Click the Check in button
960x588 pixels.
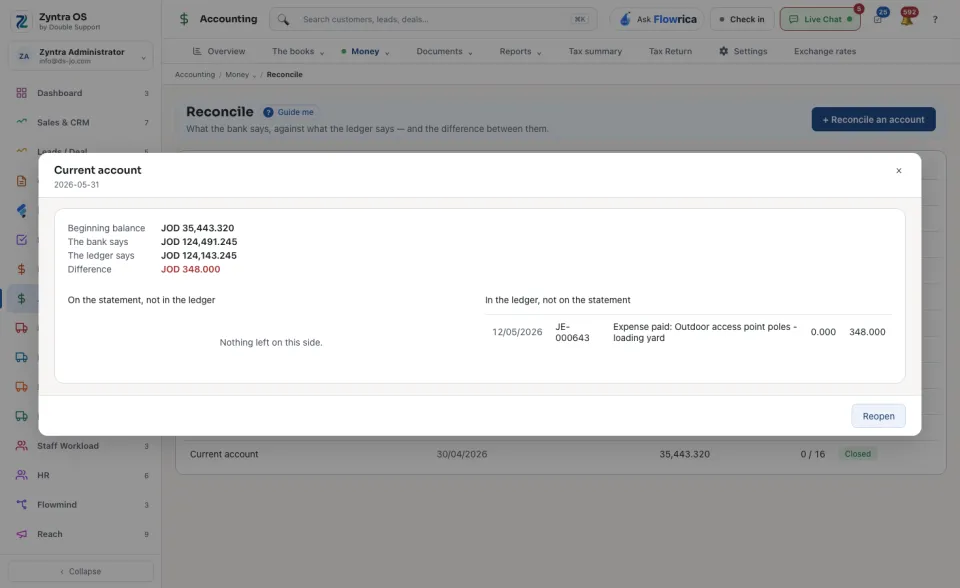[742, 20]
